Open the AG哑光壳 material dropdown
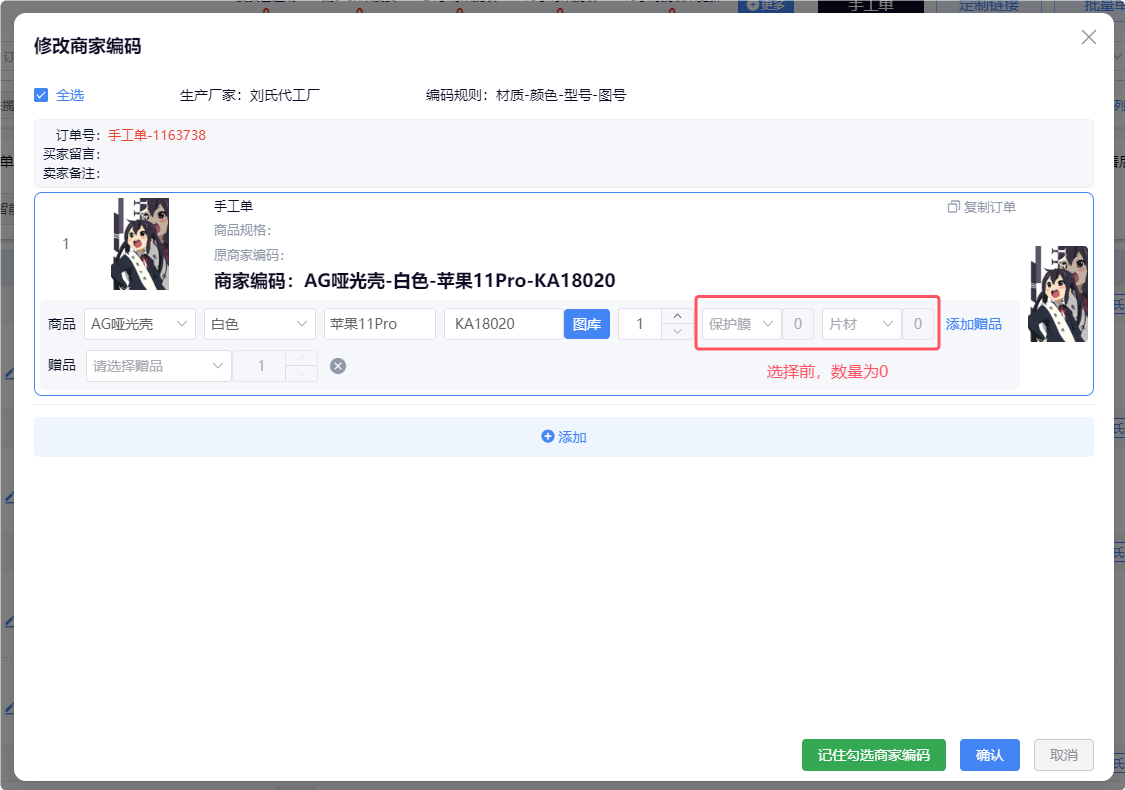Image resolution: width=1125 pixels, height=790 pixels. coord(139,324)
